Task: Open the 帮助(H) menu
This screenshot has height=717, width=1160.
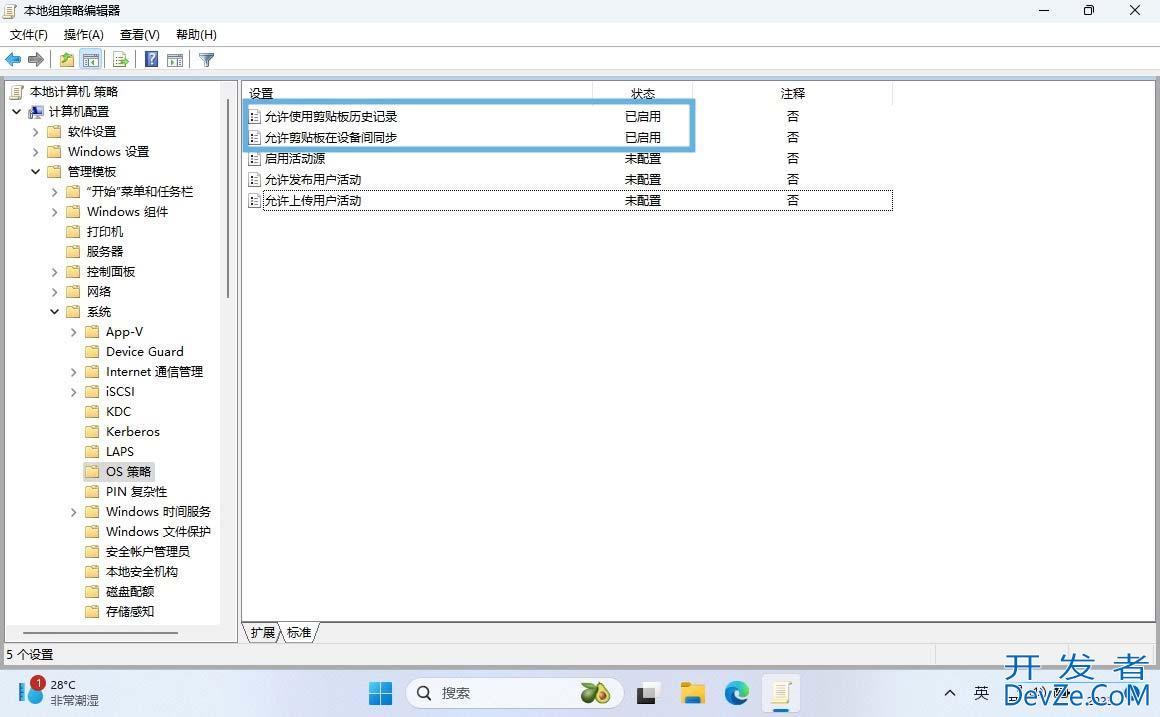Action: [196, 35]
